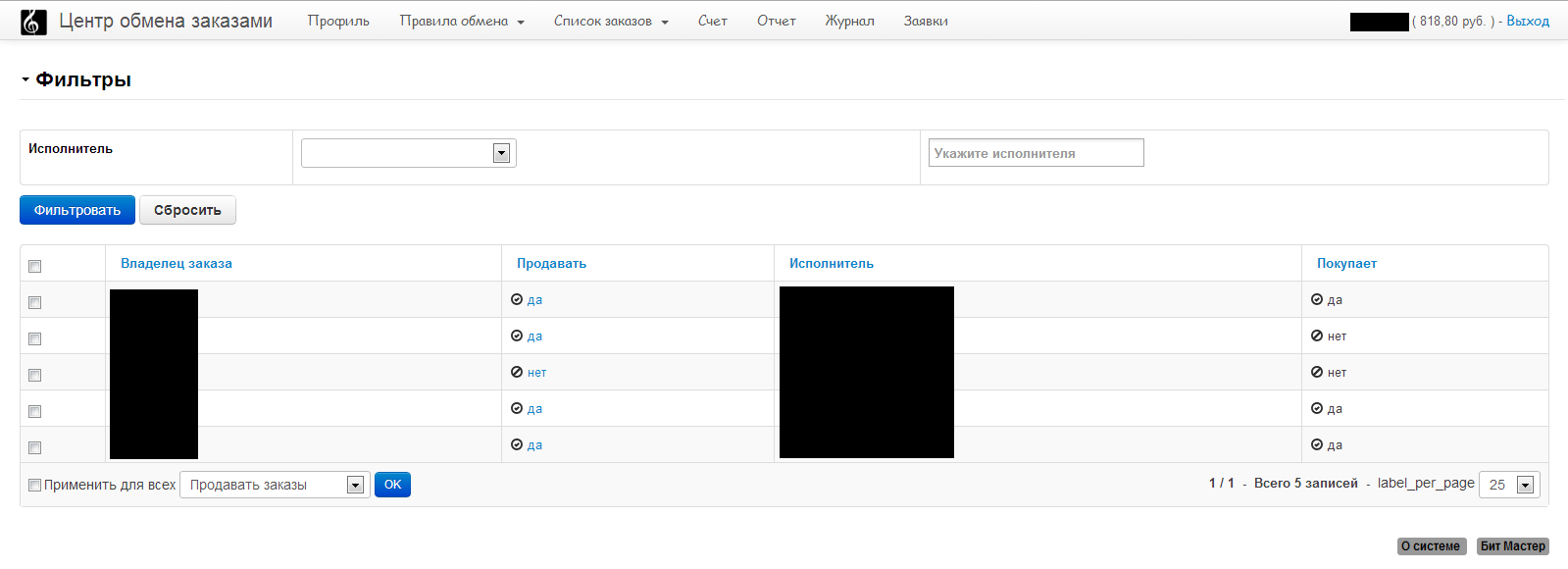1568x569 pixels.
Task: Click the Фильтровать button
Action: pyautogui.click(x=77, y=210)
